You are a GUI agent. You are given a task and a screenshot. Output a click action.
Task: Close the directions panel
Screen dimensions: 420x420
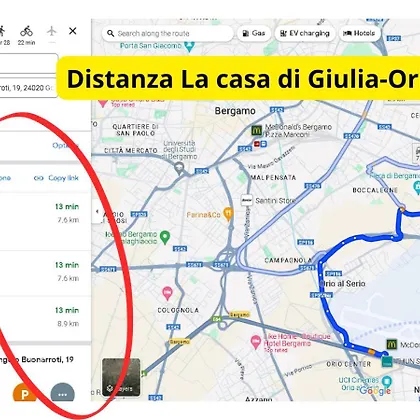[x=73, y=31]
